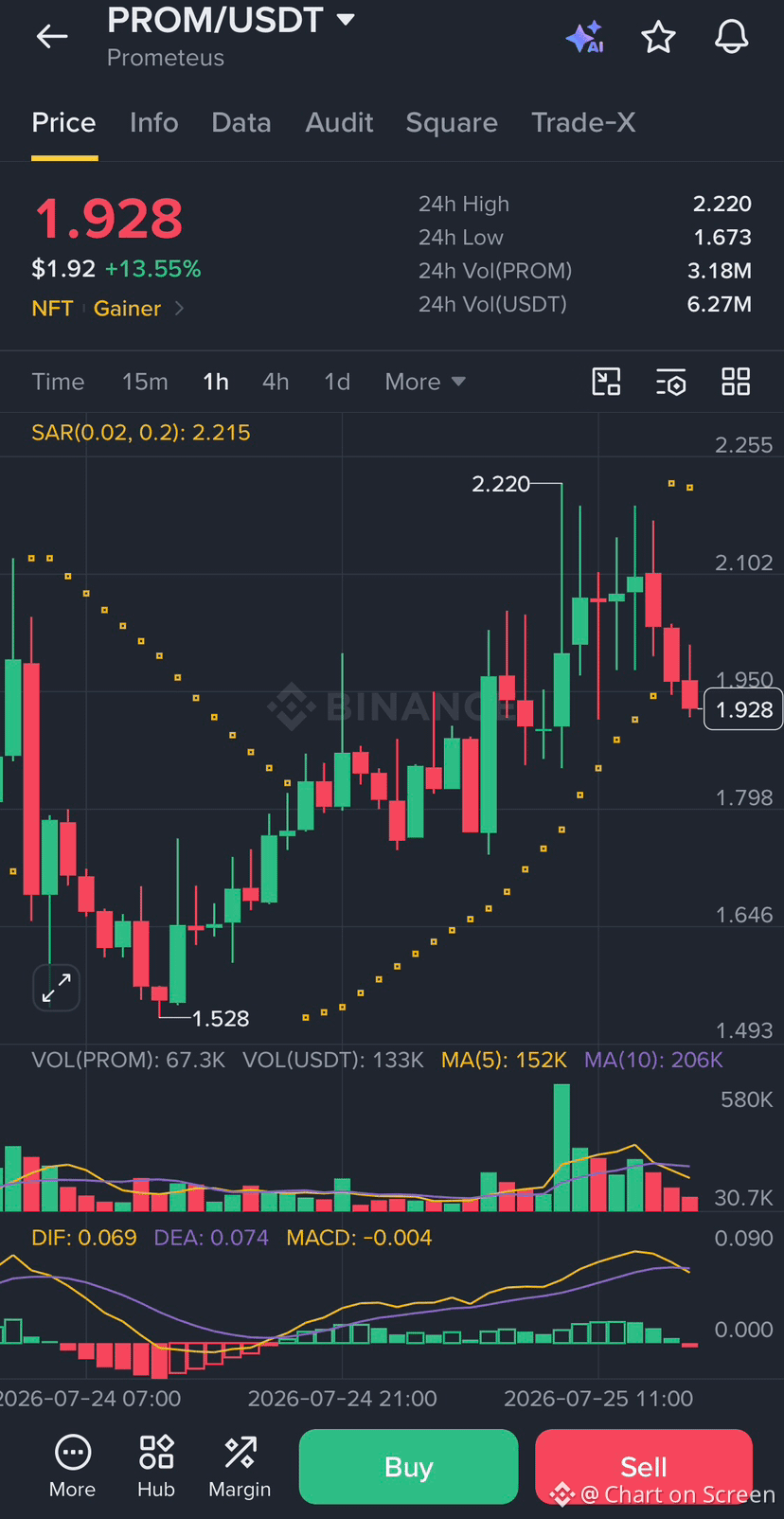Switch to the Info tab
This screenshot has height=1519, width=784.
153,122
